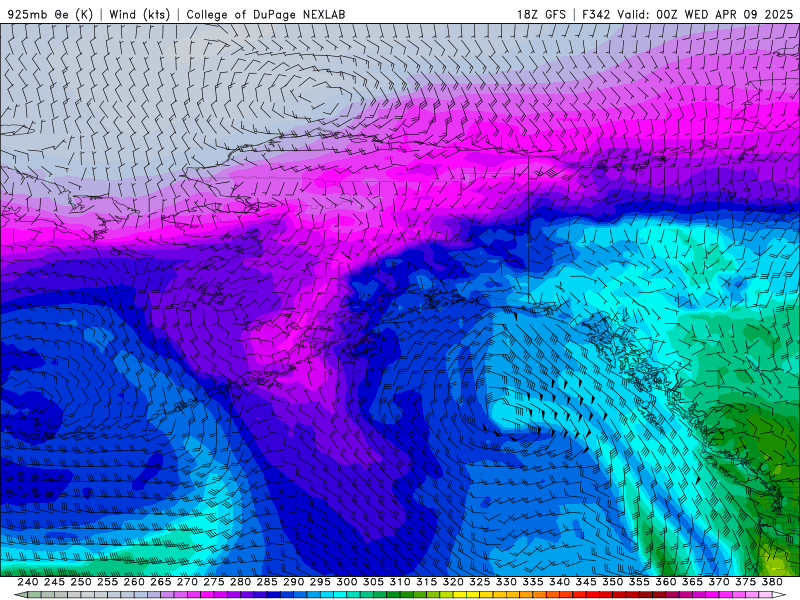This screenshot has width=800, height=600.
Task: Click the 265 value on the color scale
Action: 160,582
